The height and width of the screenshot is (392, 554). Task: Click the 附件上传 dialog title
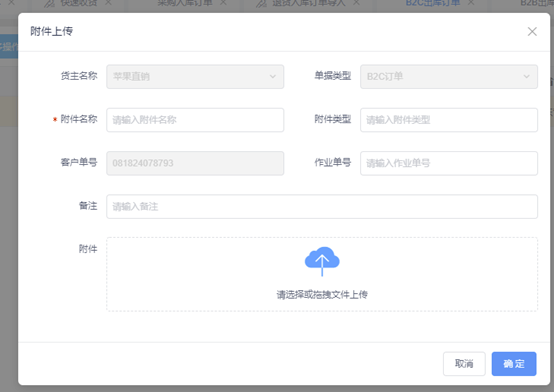click(52, 31)
